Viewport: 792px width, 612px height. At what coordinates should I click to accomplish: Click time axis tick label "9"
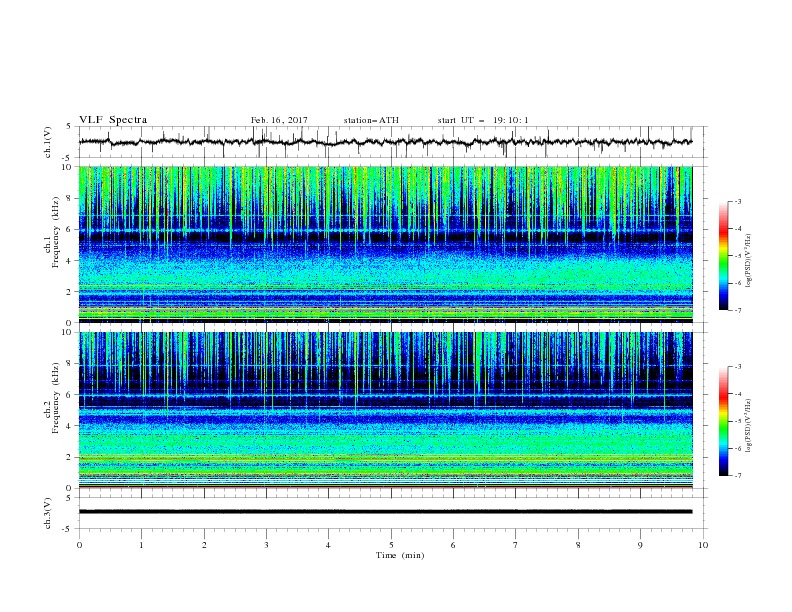[640, 545]
